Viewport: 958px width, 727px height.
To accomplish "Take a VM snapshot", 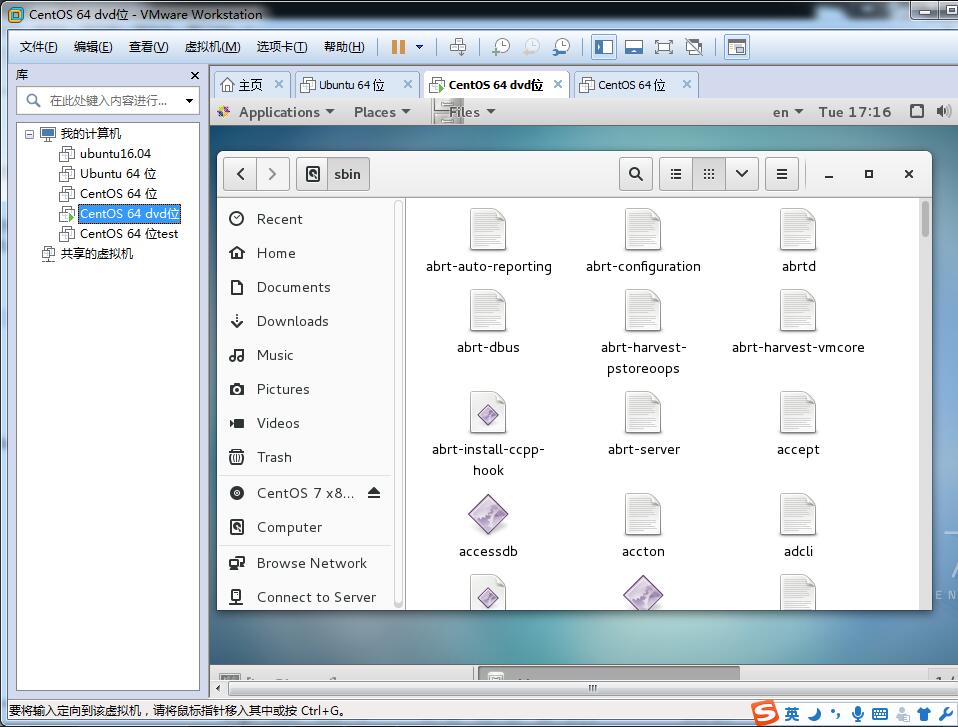I will [500, 46].
